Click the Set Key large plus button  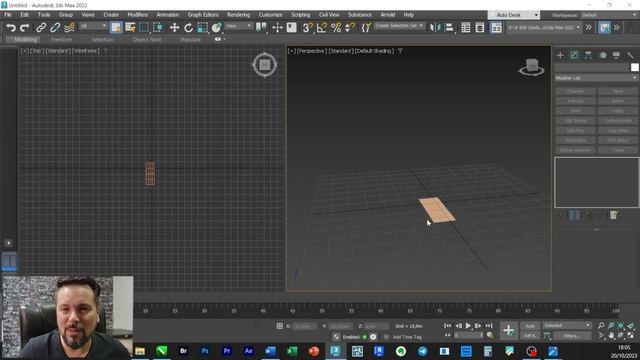508,330
